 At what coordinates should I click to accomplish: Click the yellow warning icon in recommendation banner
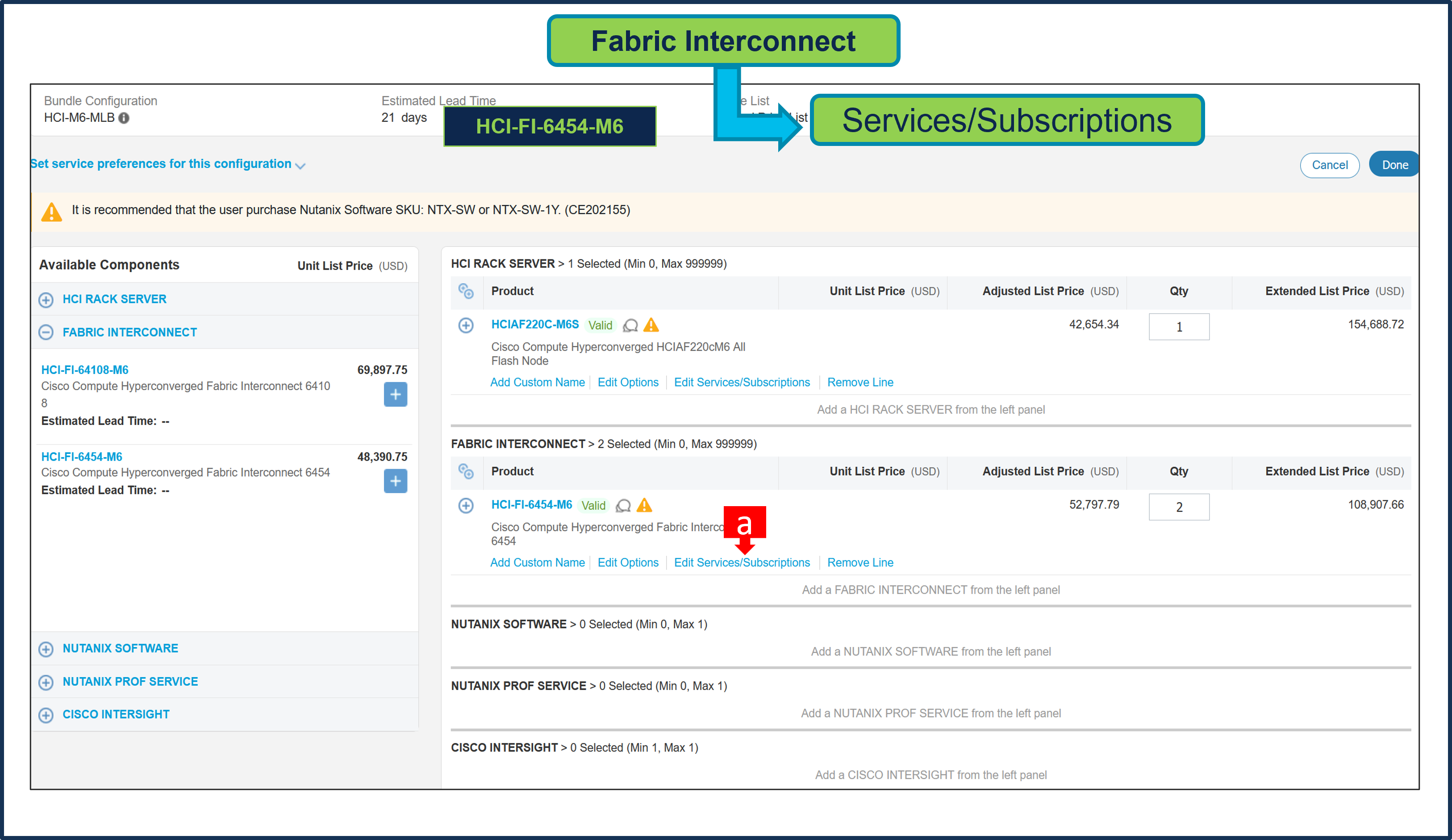pyautogui.click(x=52, y=212)
